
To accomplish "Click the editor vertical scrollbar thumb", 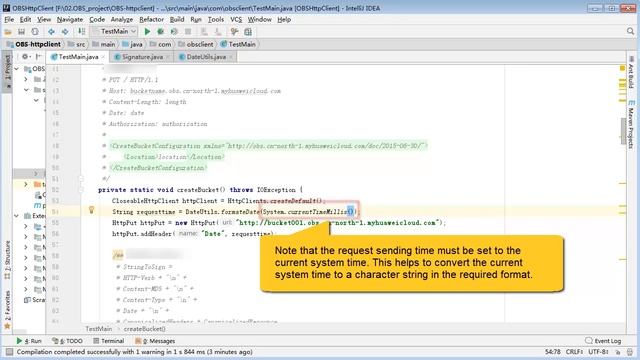I will (x=623, y=131).
